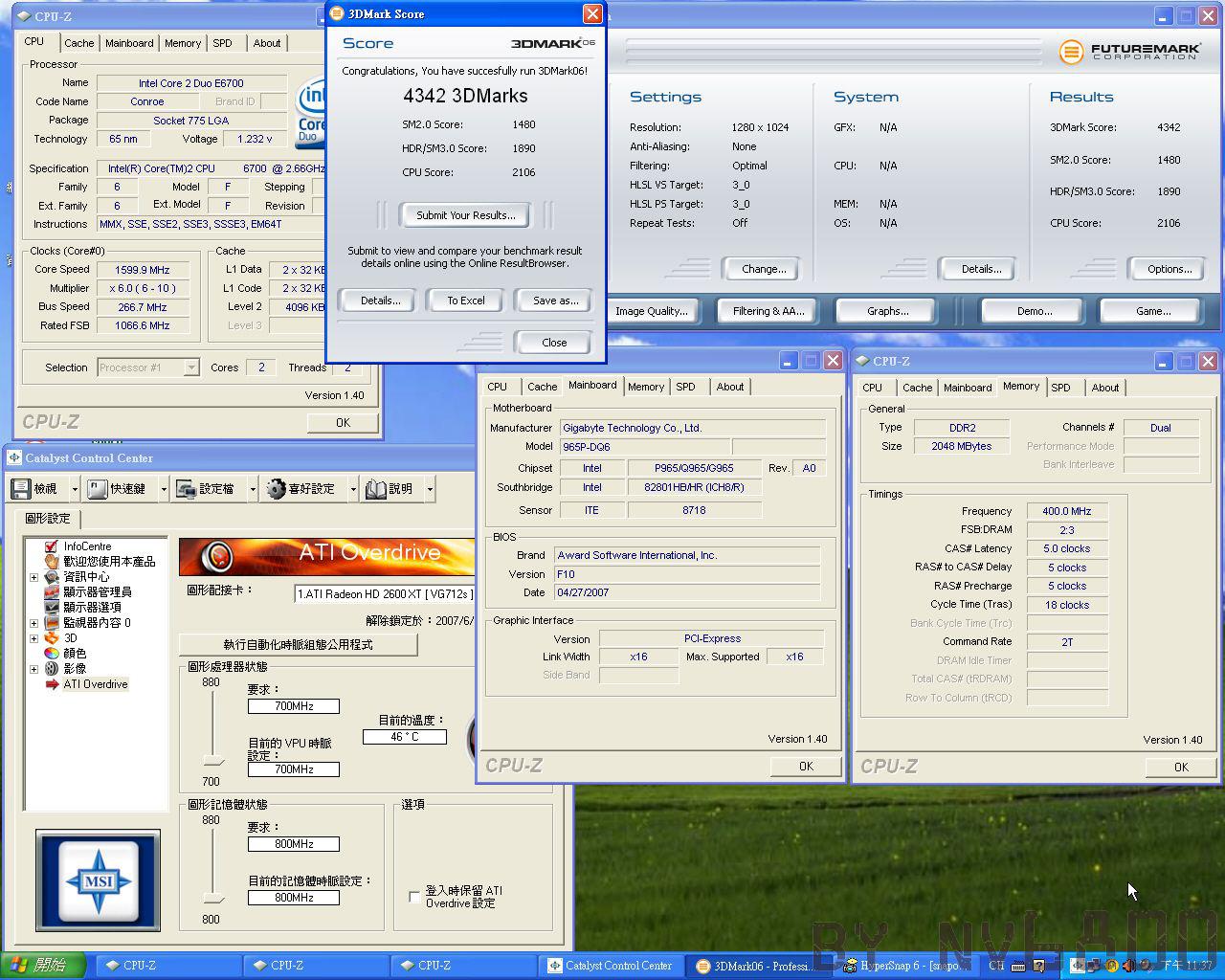Click Save as button
The width and height of the screenshot is (1225, 980).
point(555,301)
